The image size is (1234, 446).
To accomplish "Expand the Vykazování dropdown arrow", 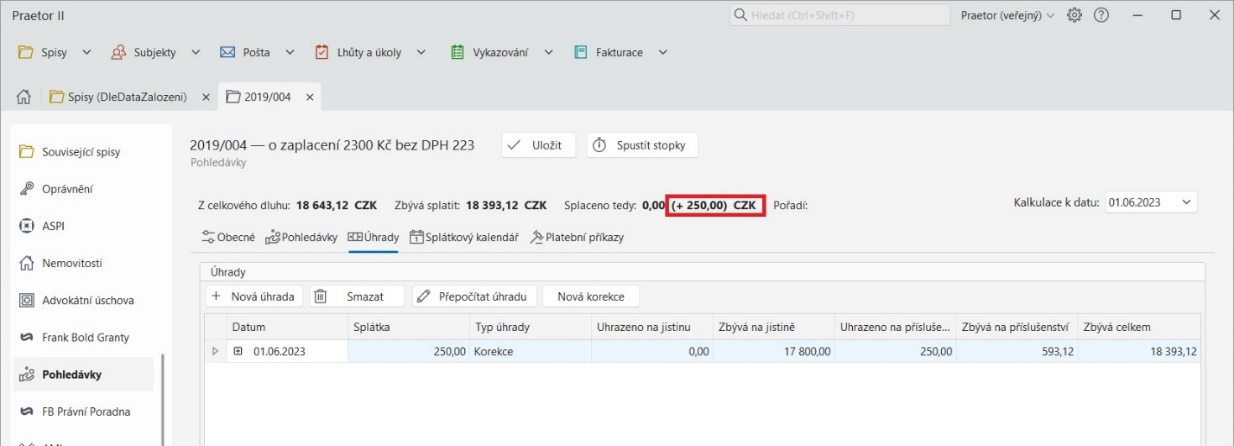I will click(x=548, y=52).
